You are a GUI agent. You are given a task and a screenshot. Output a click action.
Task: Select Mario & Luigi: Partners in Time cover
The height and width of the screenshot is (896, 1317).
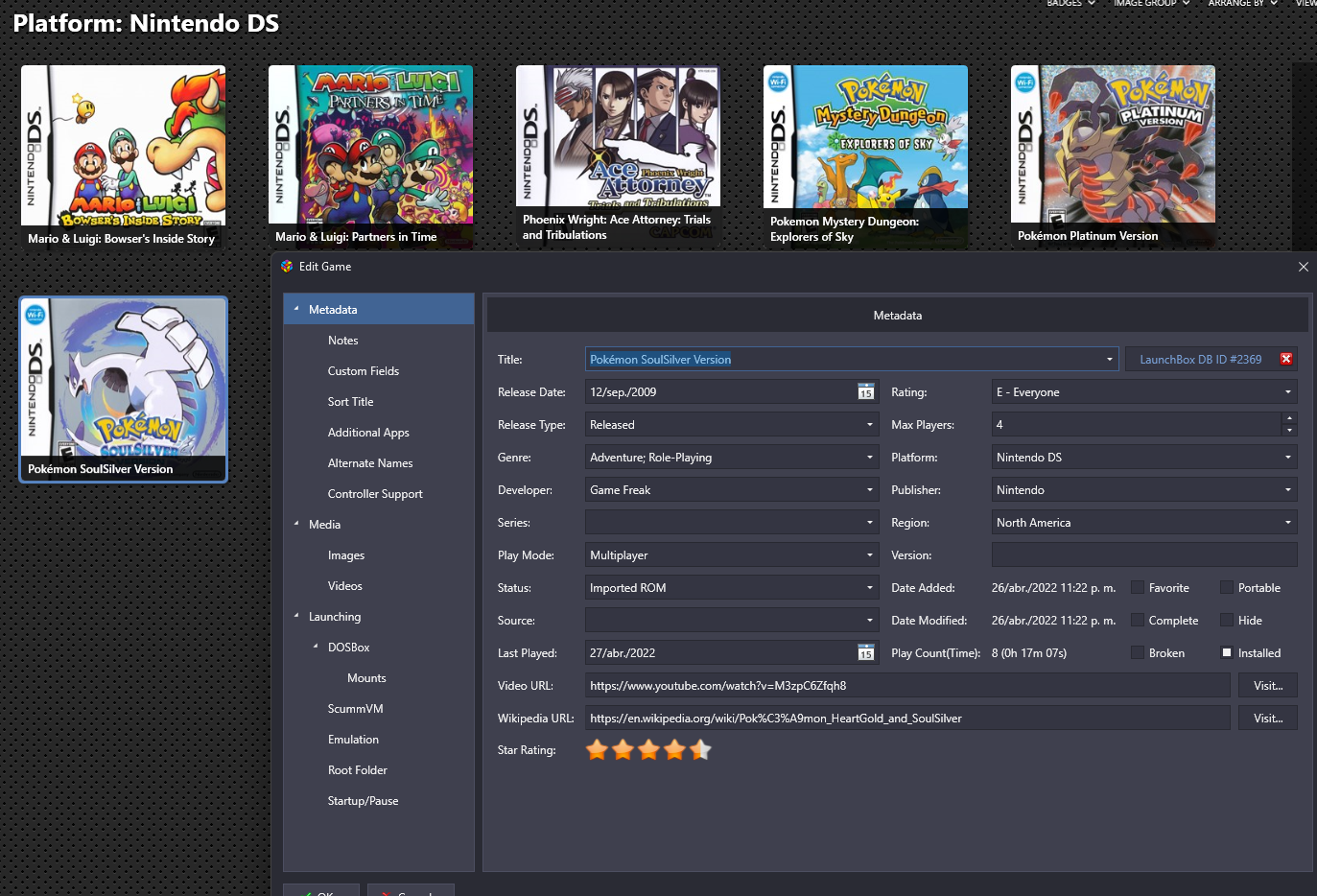point(370,157)
